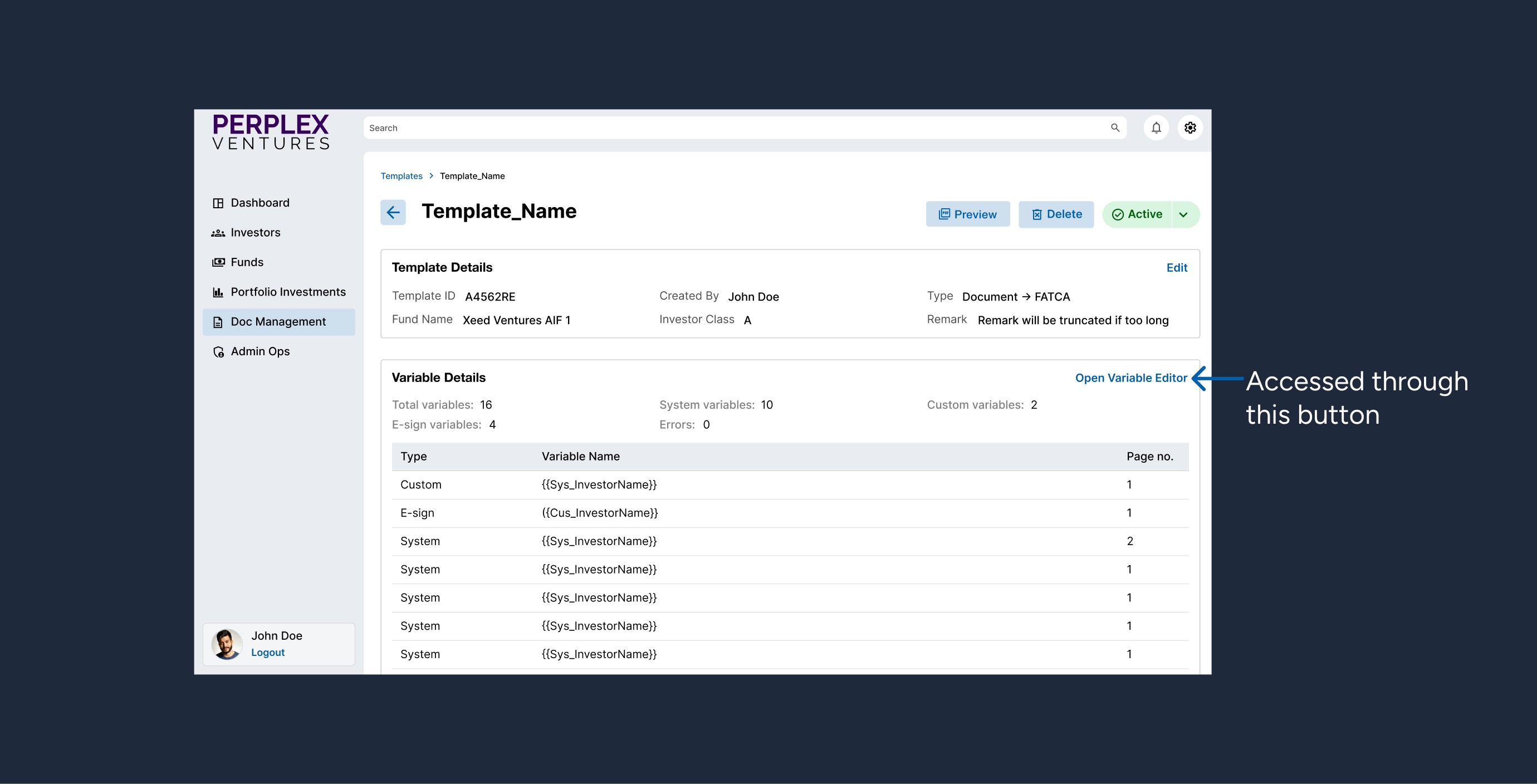Viewport: 1537px width, 784px height.
Task: Click the search magnifier icon
Action: [x=1114, y=128]
